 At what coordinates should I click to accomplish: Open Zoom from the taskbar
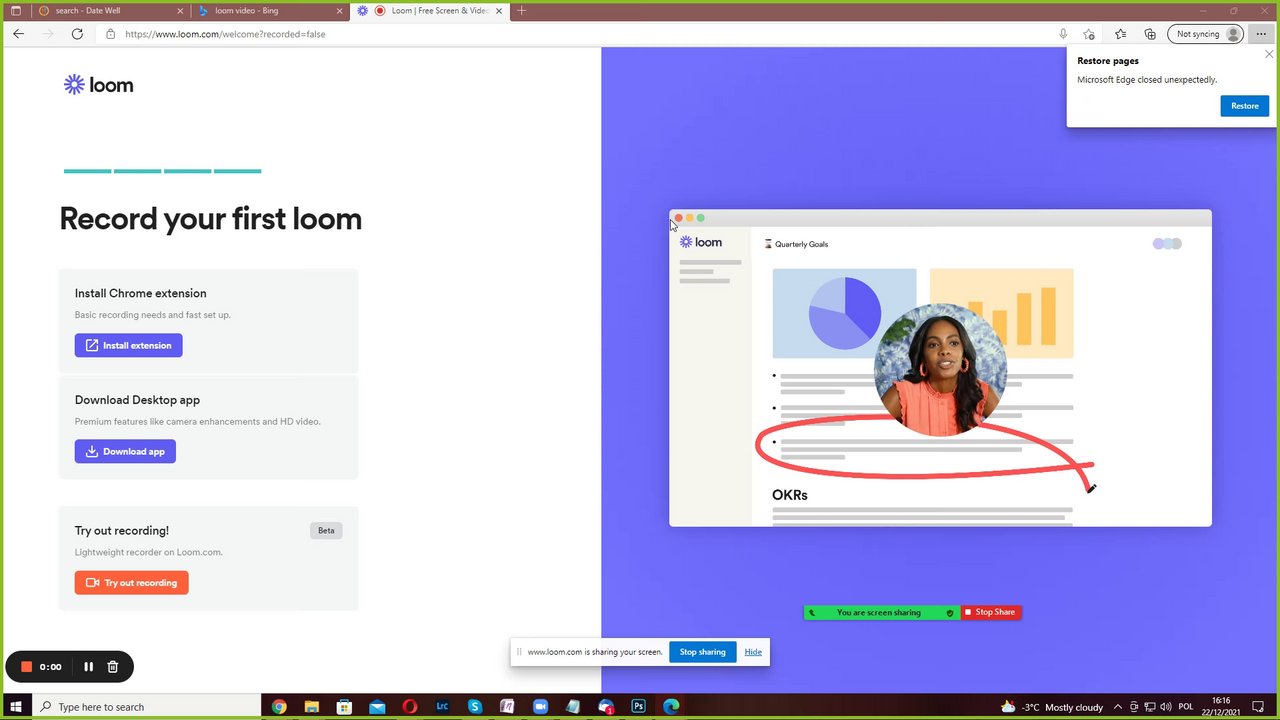[540, 707]
